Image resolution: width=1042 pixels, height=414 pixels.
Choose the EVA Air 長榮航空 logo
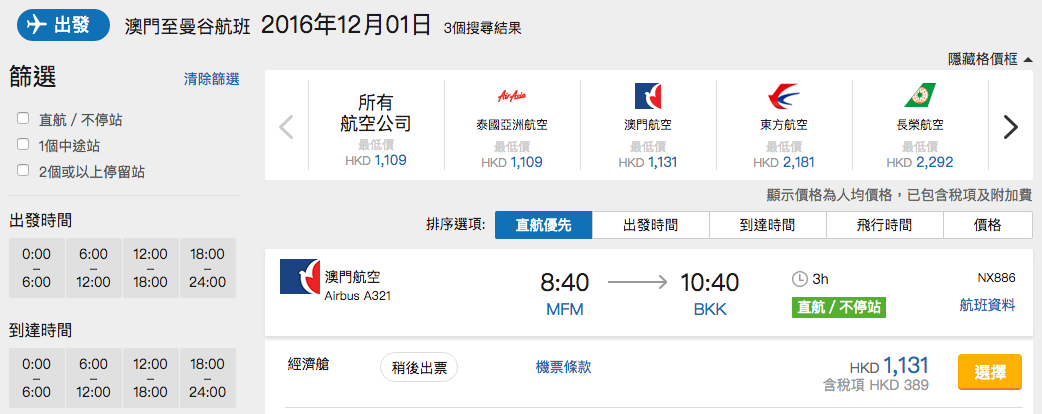click(x=920, y=96)
